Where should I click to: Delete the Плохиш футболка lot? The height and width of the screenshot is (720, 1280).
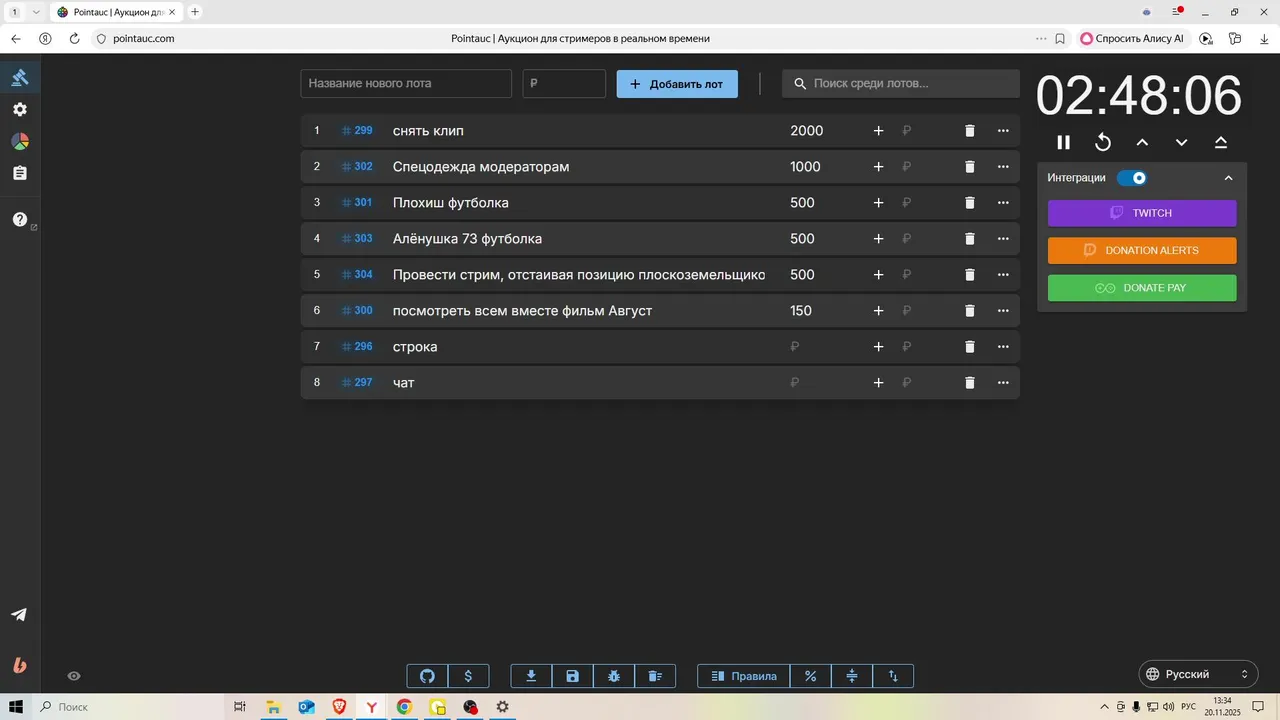969,203
